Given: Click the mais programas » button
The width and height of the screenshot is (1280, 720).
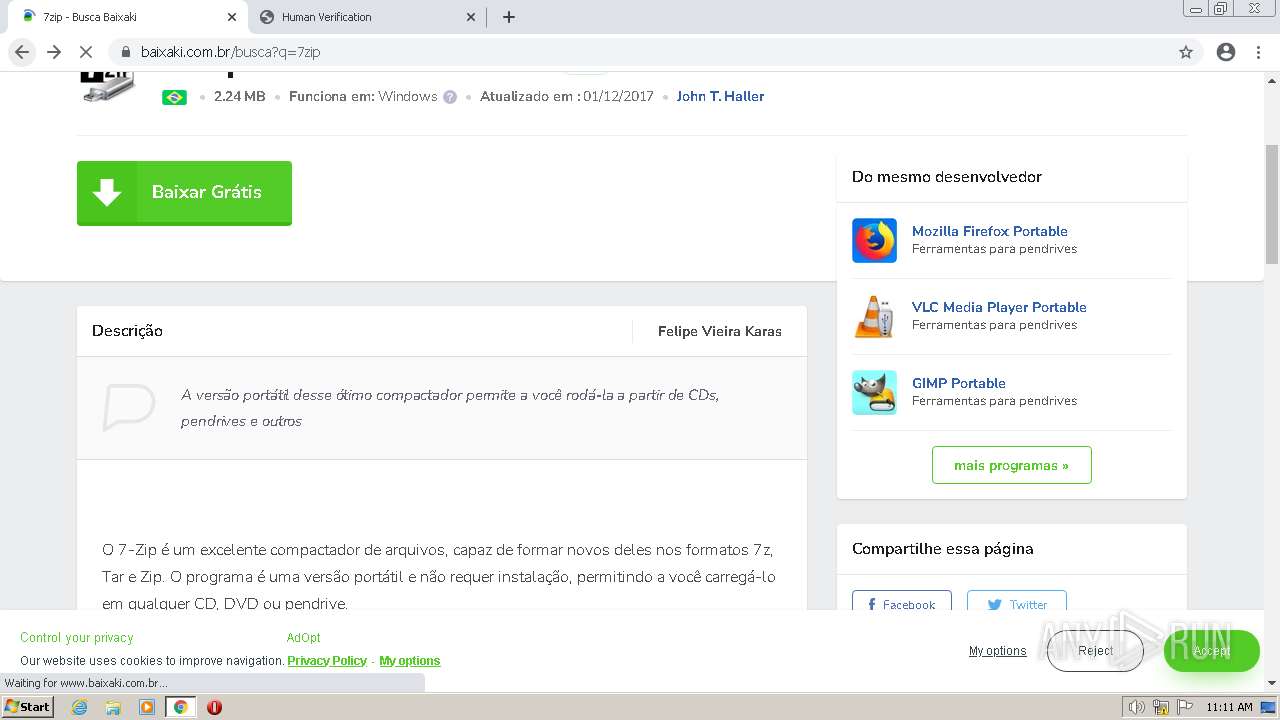Looking at the screenshot, I should point(1011,465).
